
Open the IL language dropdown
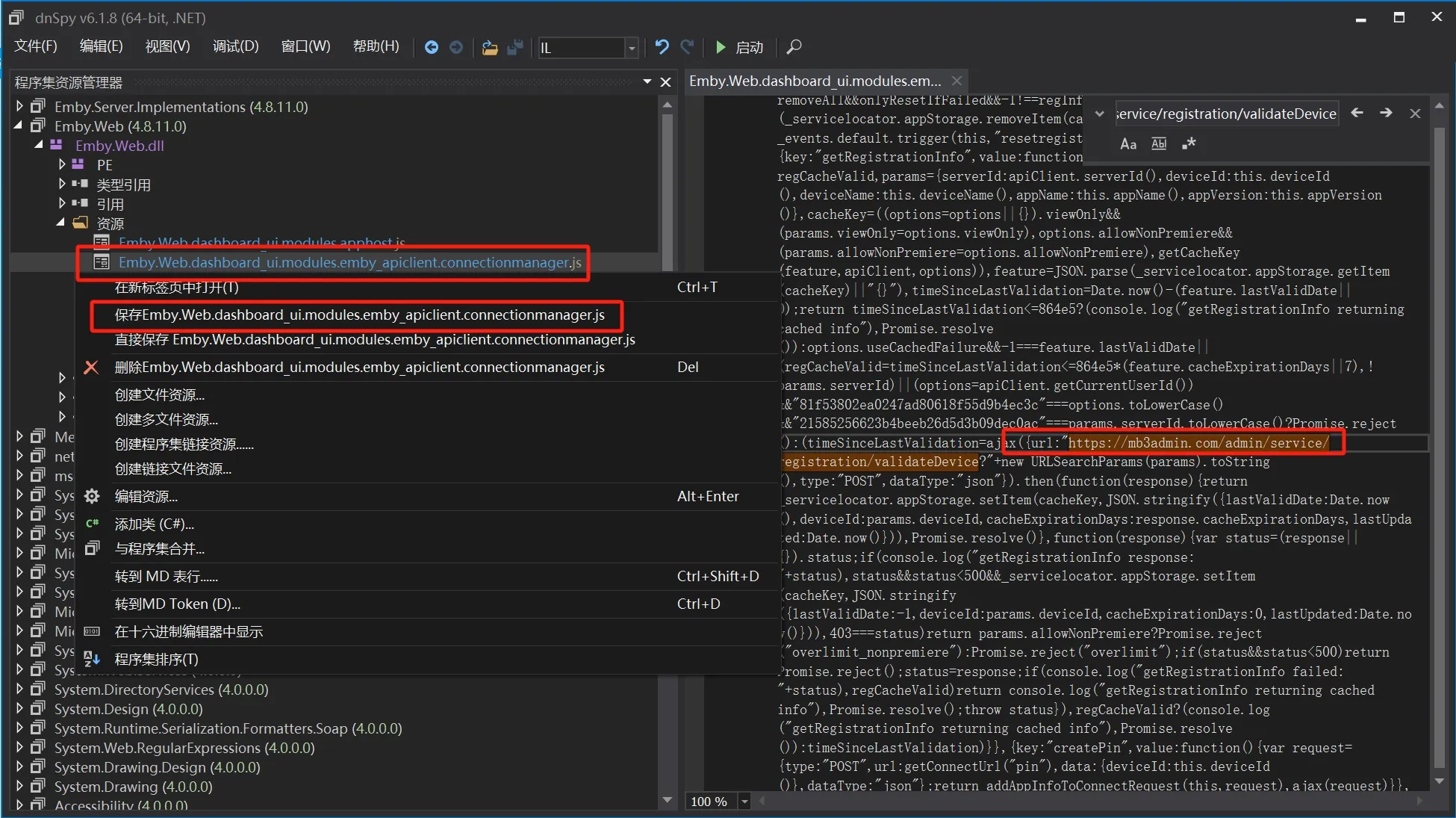[x=632, y=48]
